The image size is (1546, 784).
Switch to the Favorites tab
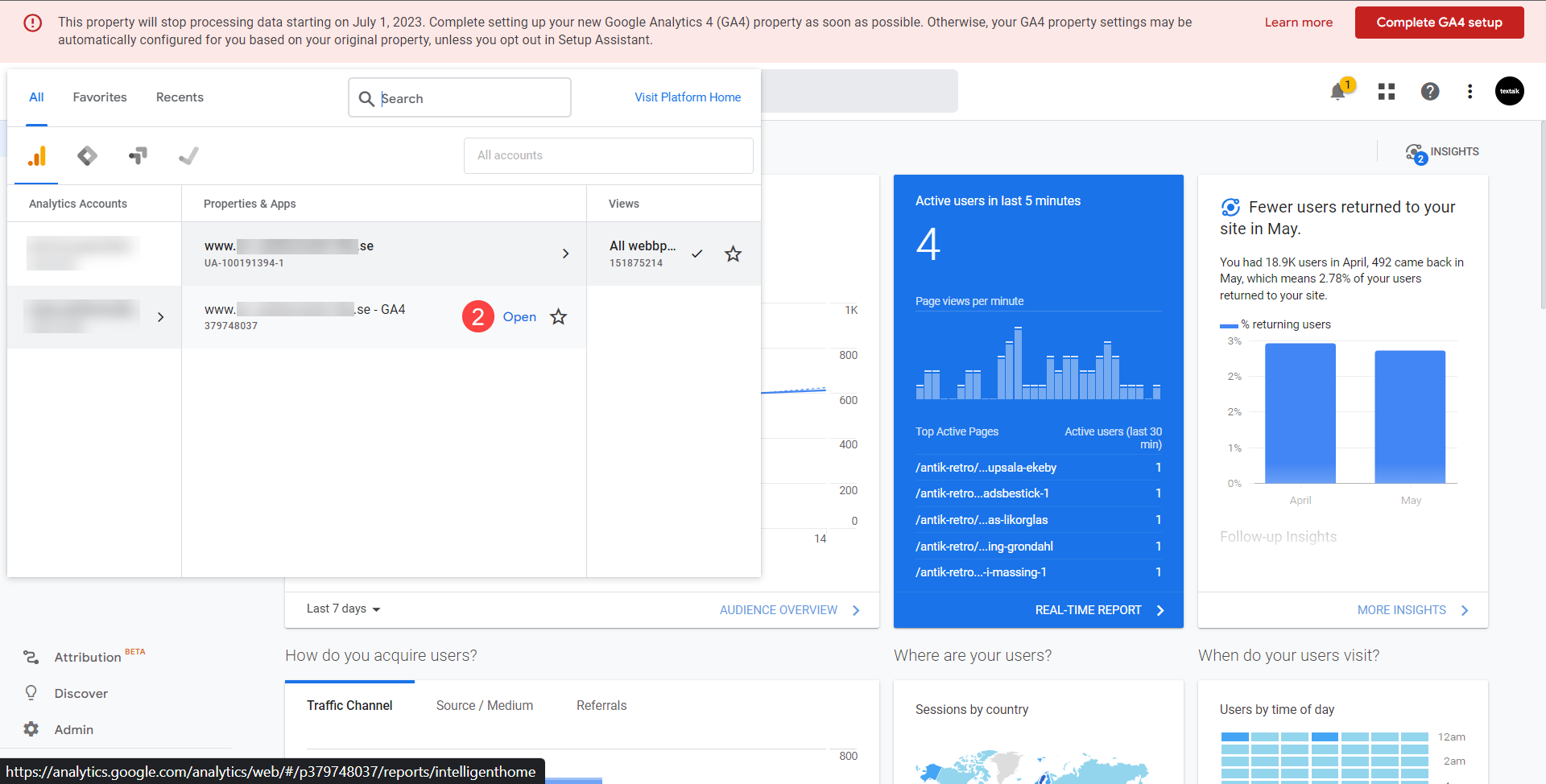(x=100, y=97)
